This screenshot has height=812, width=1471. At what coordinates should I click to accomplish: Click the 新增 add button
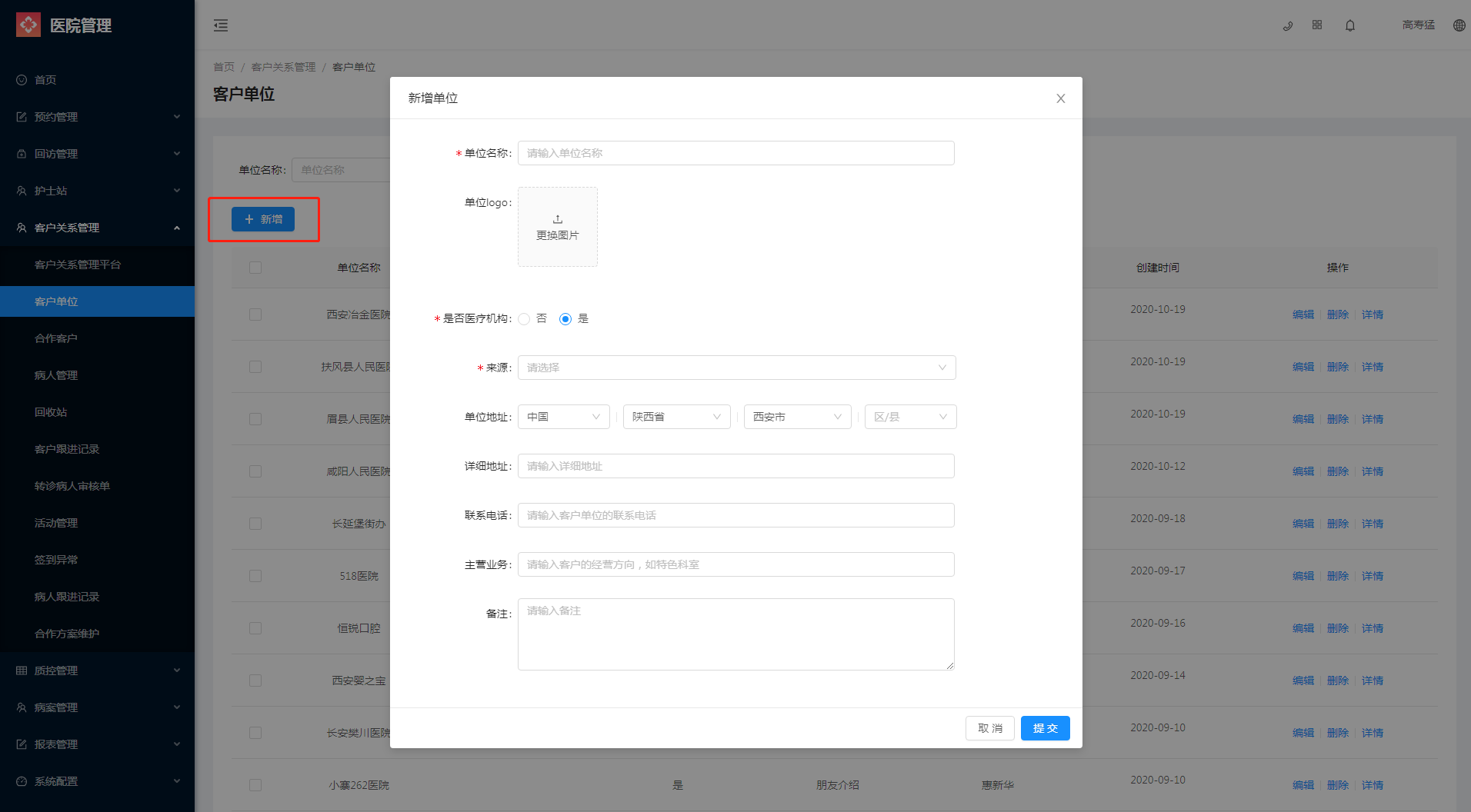(263, 219)
